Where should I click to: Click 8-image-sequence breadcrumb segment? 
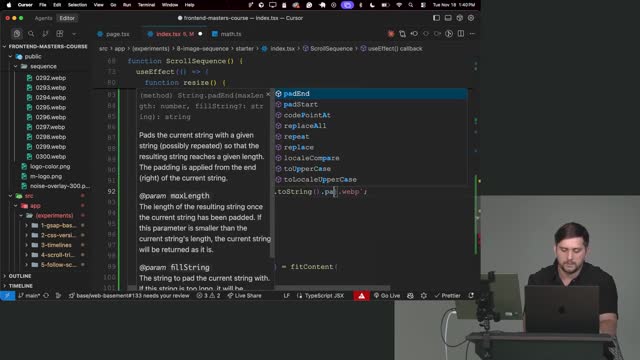tap(202, 49)
